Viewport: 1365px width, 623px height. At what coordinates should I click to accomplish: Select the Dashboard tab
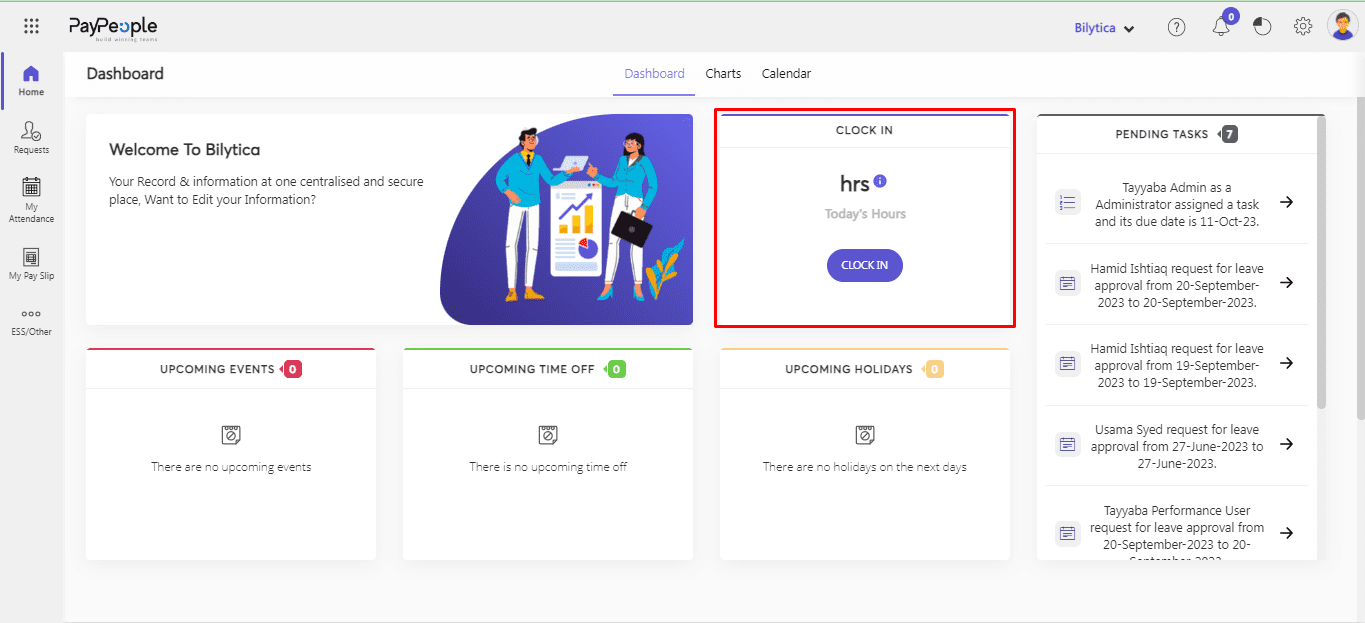point(654,73)
